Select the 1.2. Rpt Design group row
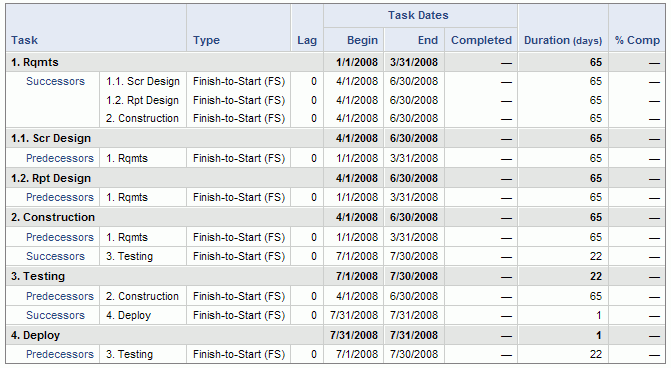 pyautogui.click(x=336, y=178)
